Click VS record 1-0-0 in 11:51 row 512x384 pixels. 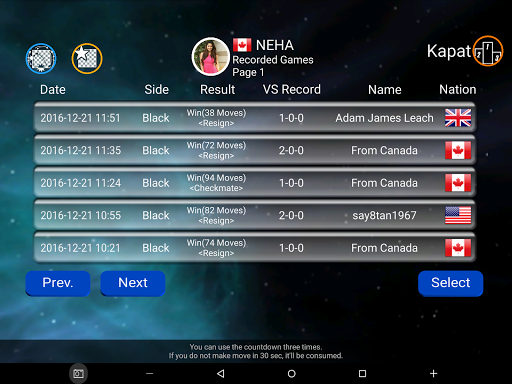click(291, 118)
